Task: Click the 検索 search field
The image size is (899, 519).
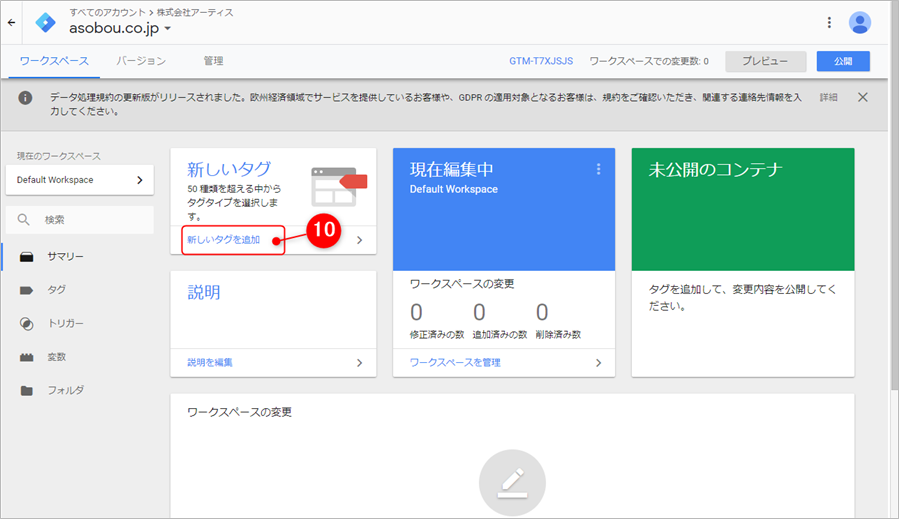Action: point(80,220)
